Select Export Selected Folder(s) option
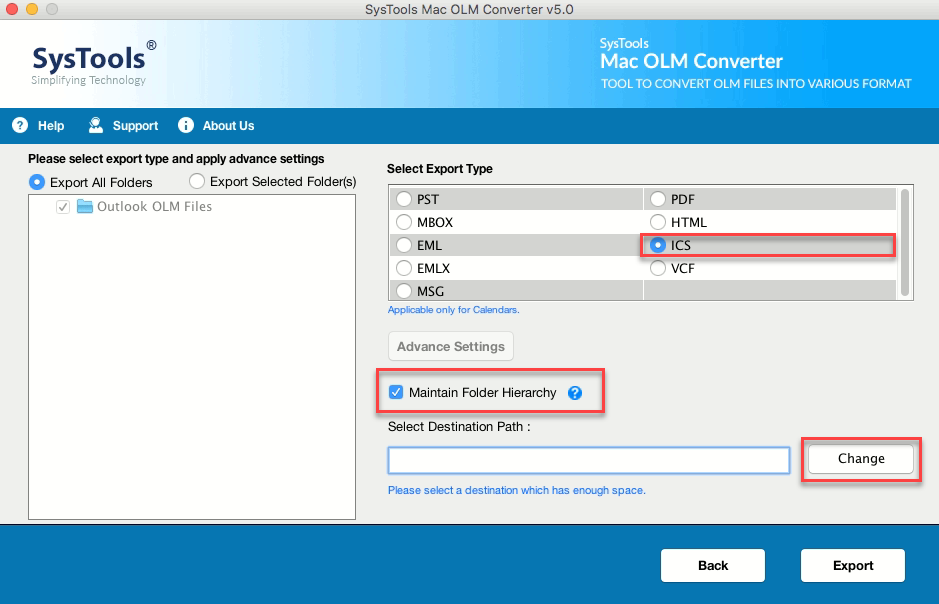The width and height of the screenshot is (939, 604). (196, 181)
